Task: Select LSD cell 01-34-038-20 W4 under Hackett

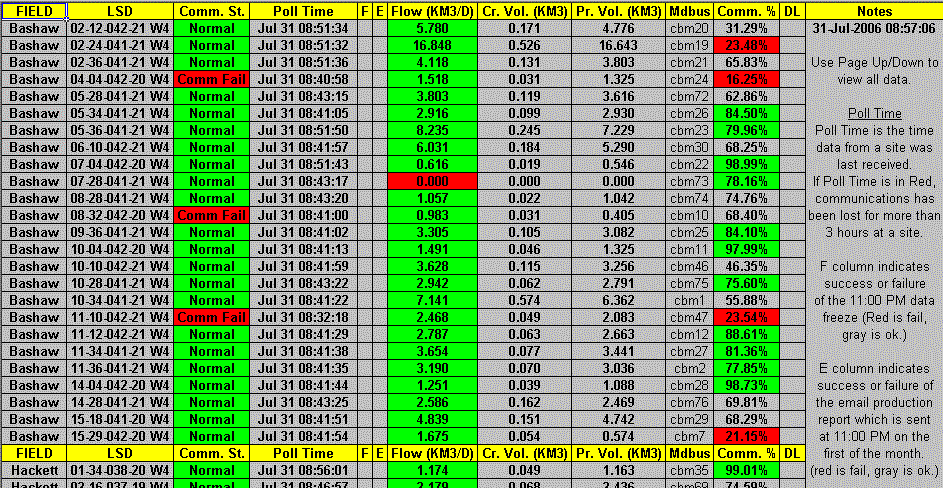Action: point(119,470)
